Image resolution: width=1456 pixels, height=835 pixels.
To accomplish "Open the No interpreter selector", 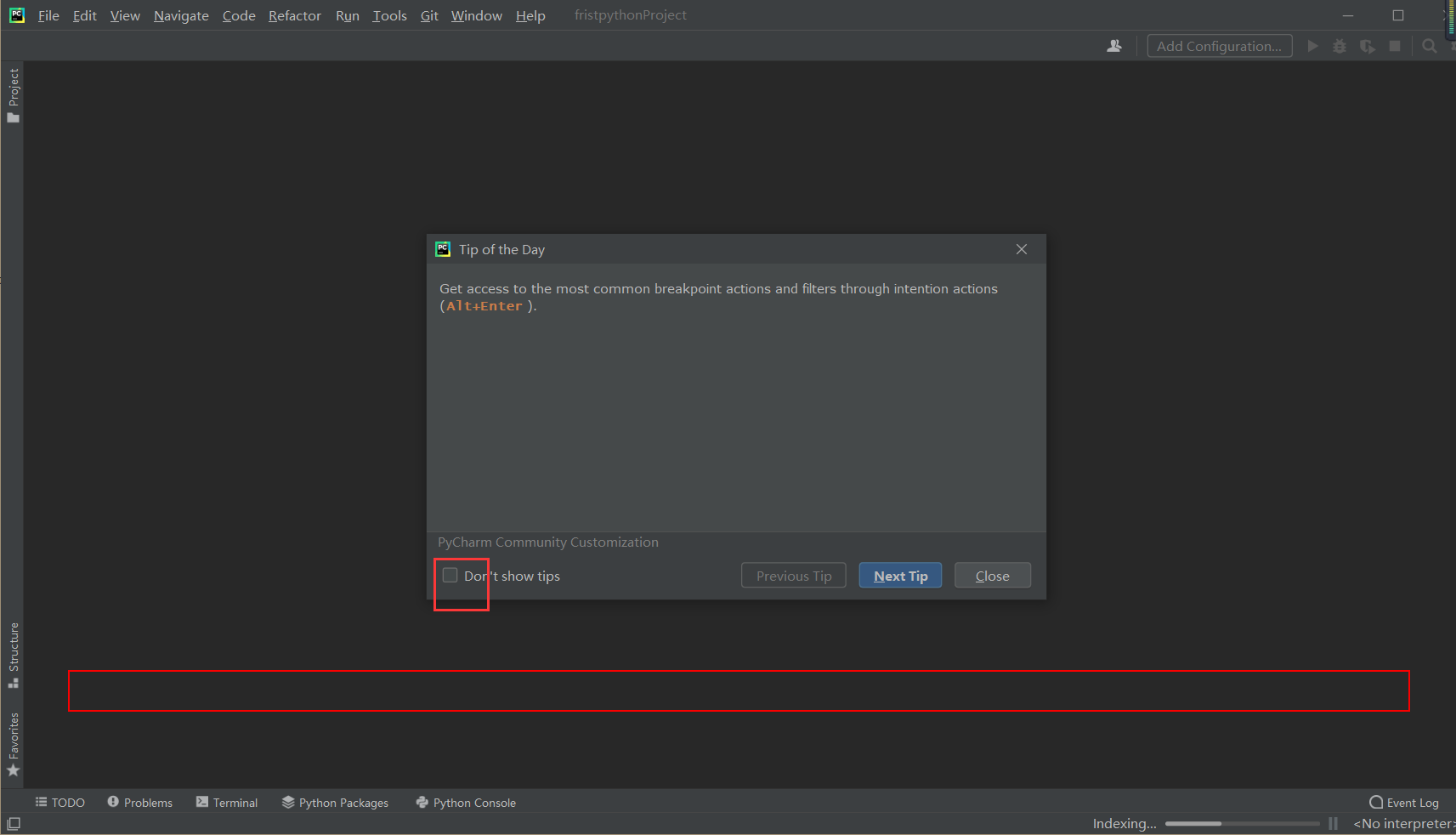I will [x=1403, y=823].
